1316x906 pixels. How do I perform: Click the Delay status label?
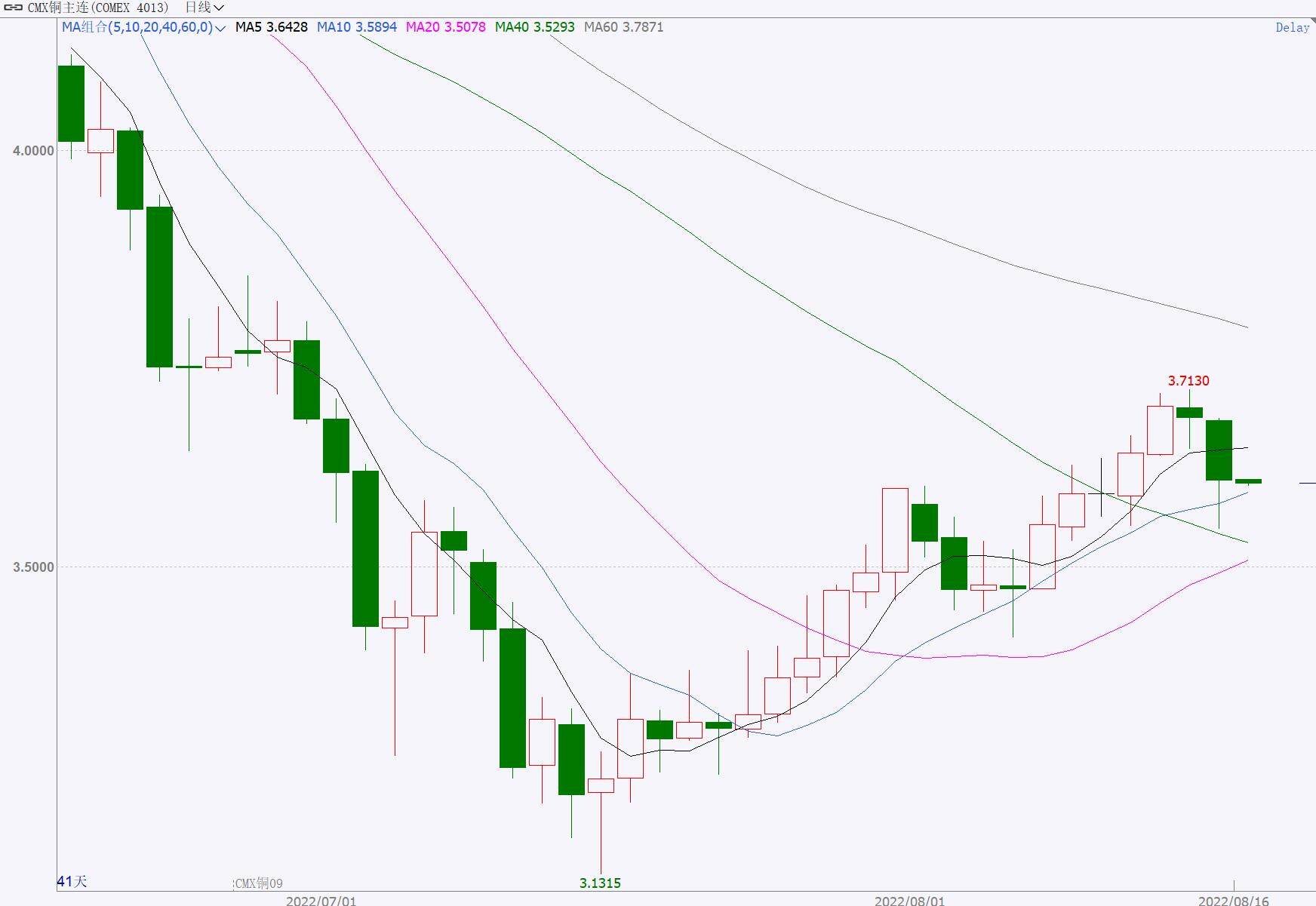[1293, 28]
